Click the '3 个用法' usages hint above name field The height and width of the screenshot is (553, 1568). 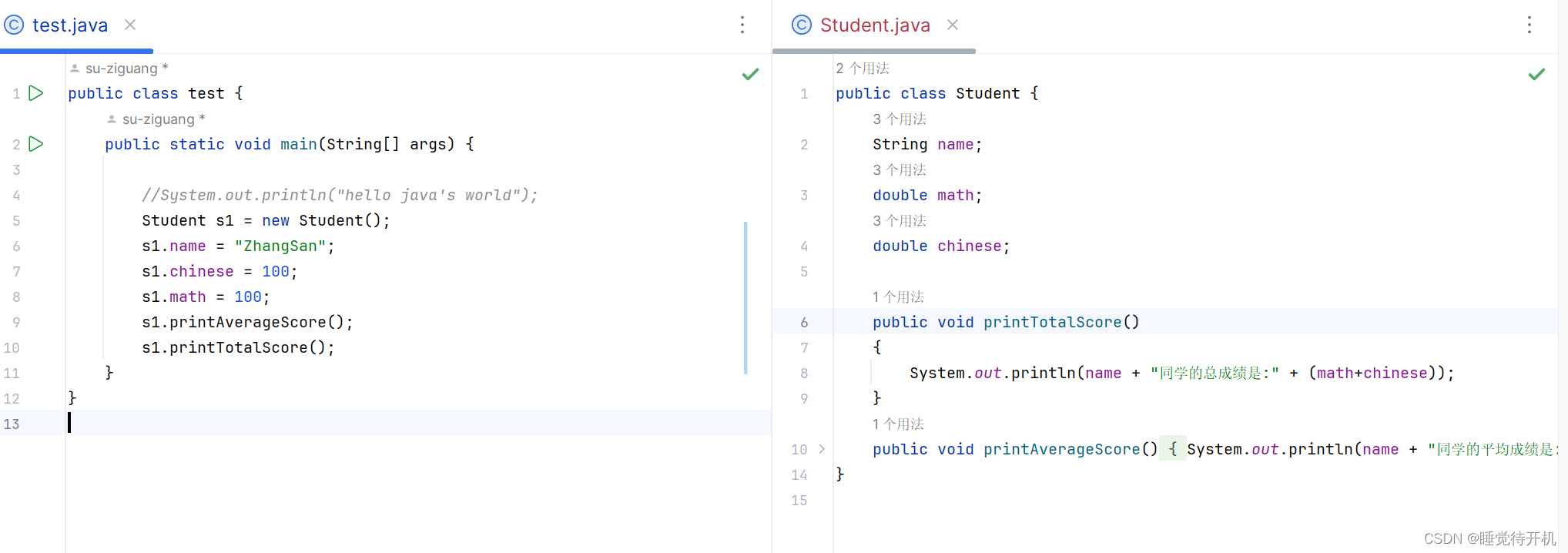point(900,119)
